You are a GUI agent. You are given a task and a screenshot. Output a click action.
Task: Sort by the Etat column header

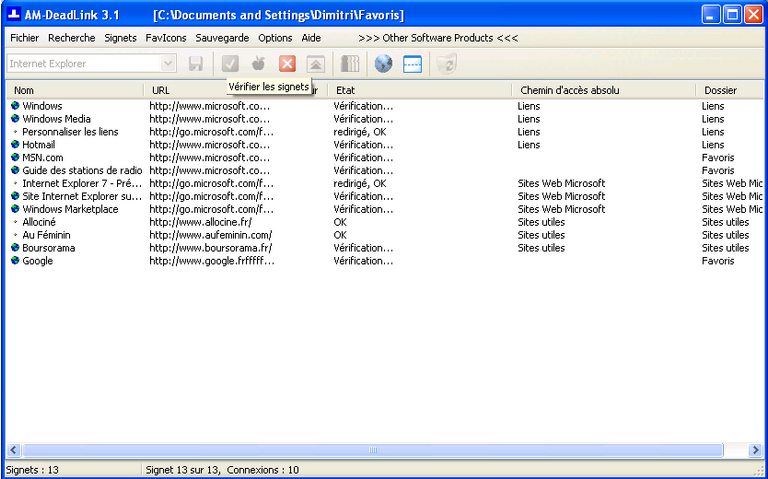pyautogui.click(x=420, y=90)
